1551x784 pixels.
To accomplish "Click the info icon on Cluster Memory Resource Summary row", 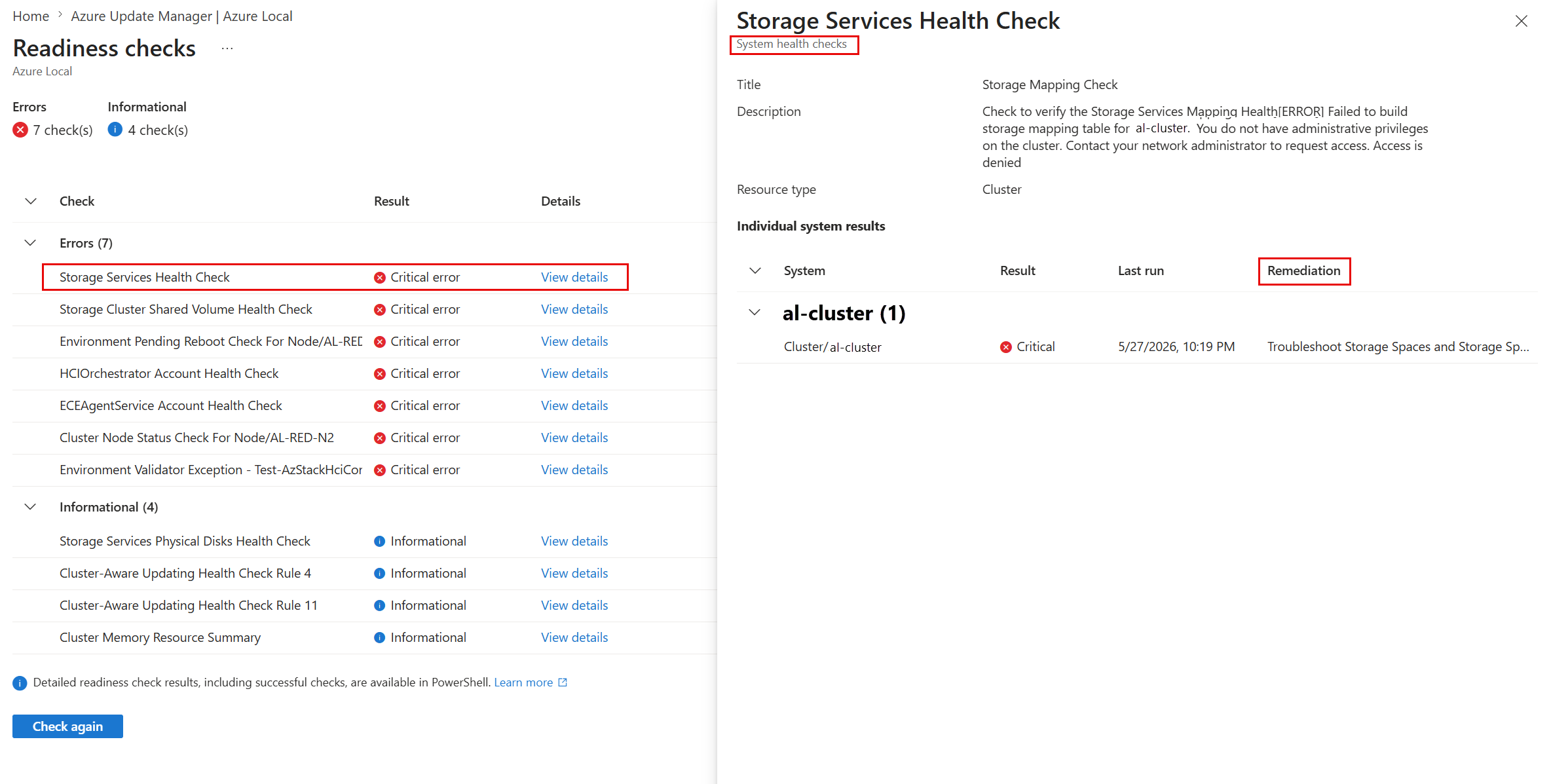I will pos(380,637).
